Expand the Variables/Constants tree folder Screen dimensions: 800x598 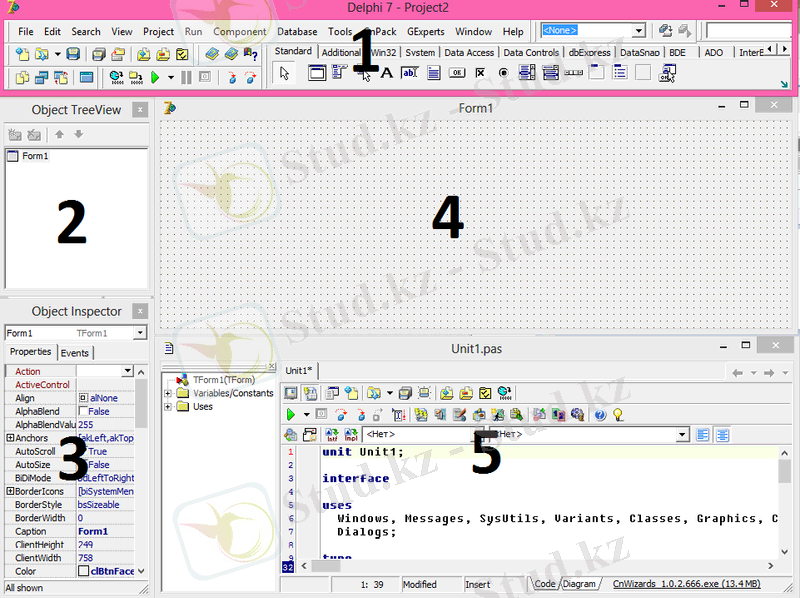[169, 393]
